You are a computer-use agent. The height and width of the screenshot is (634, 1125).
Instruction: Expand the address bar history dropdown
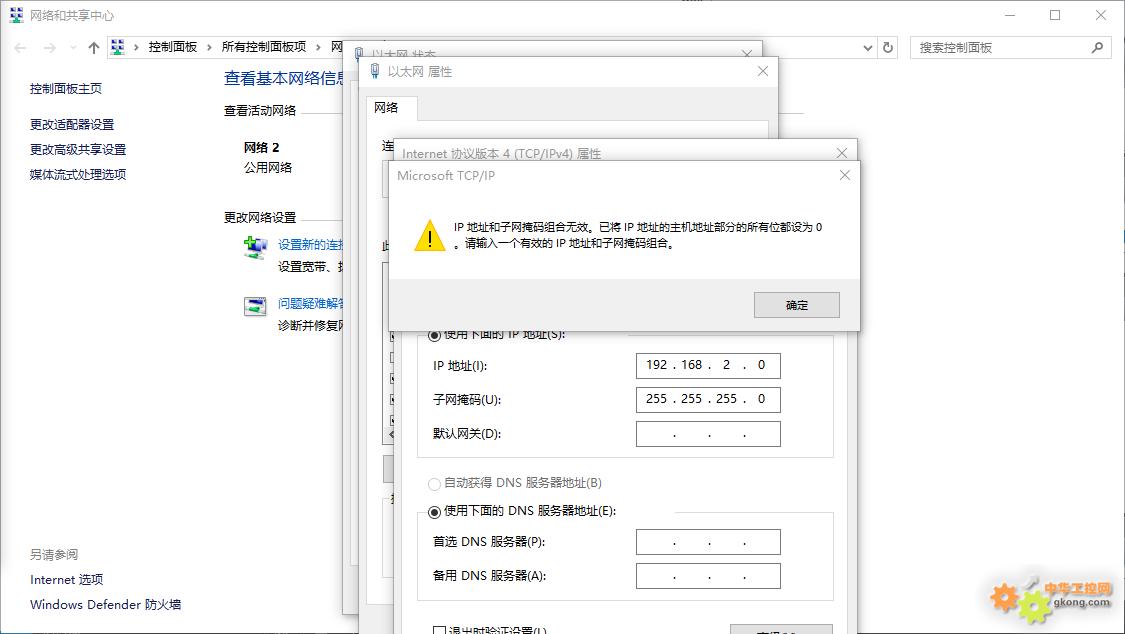coord(867,48)
